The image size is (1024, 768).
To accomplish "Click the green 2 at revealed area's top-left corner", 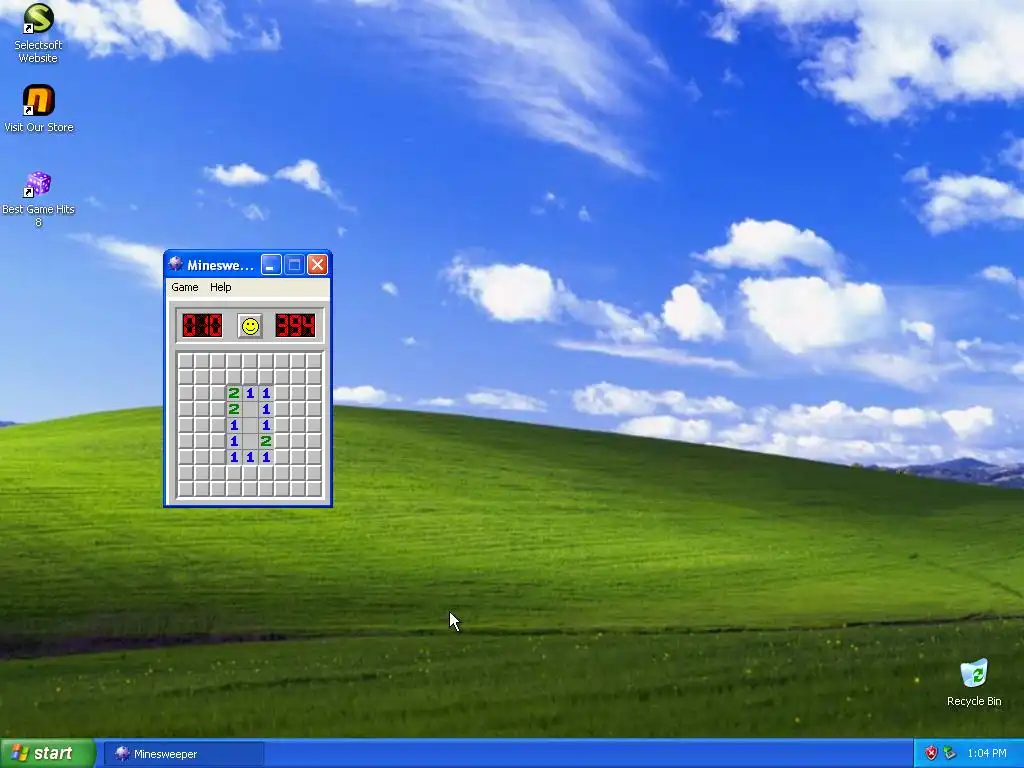I will pos(234,393).
